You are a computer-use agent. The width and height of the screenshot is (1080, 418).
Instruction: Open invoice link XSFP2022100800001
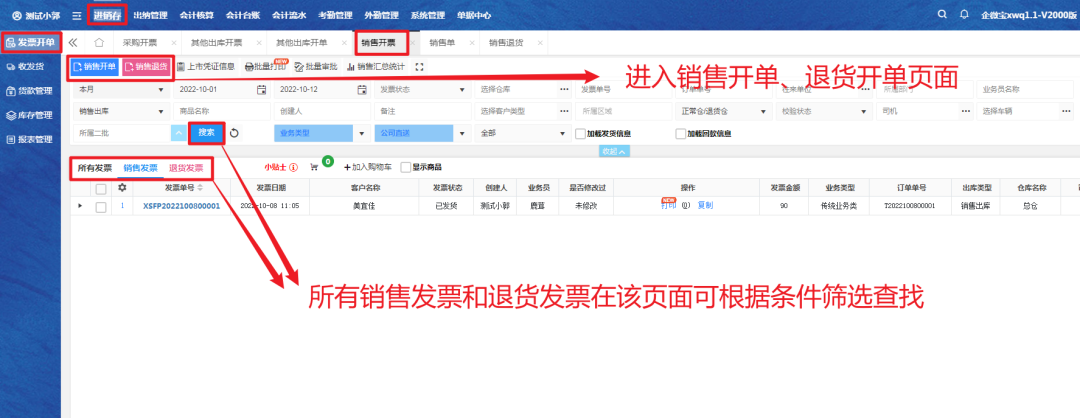coord(181,206)
